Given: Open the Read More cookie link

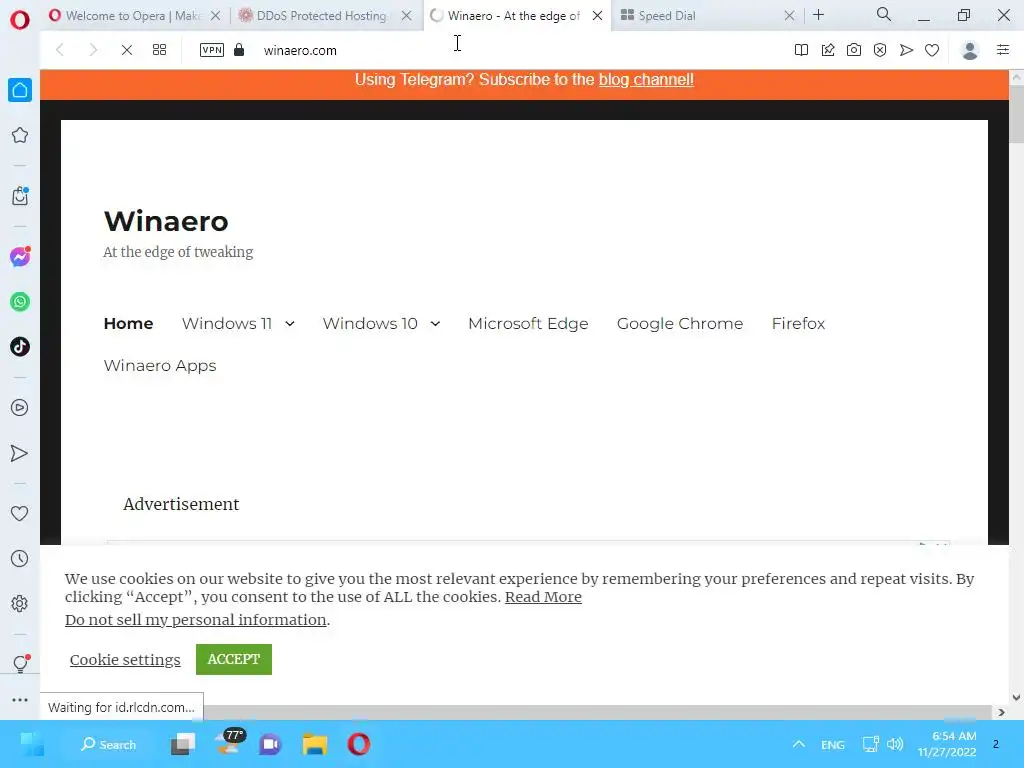Looking at the screenshot, I should 543,597.
